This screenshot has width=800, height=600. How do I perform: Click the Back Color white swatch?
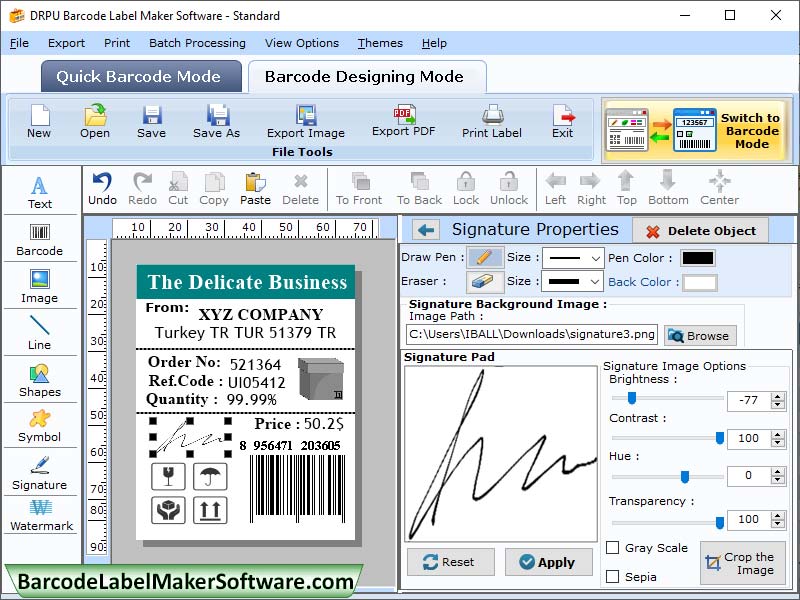click(699, 282)
